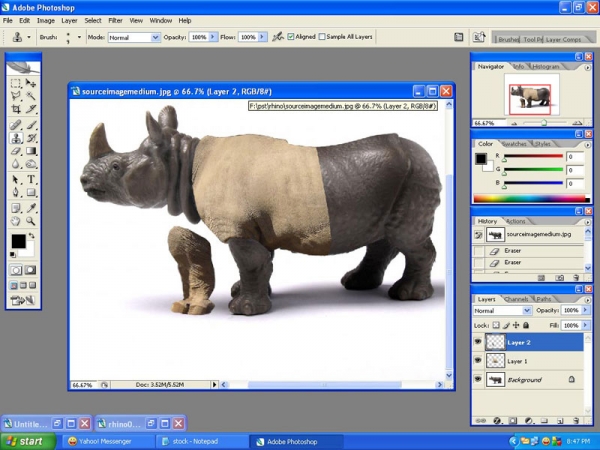Select the Gradient tool
The image size is (600, 450).
[x=31, y=151]
